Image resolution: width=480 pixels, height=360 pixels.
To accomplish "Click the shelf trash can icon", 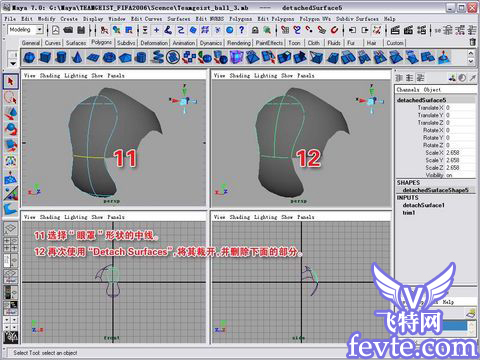I will 472,42.
